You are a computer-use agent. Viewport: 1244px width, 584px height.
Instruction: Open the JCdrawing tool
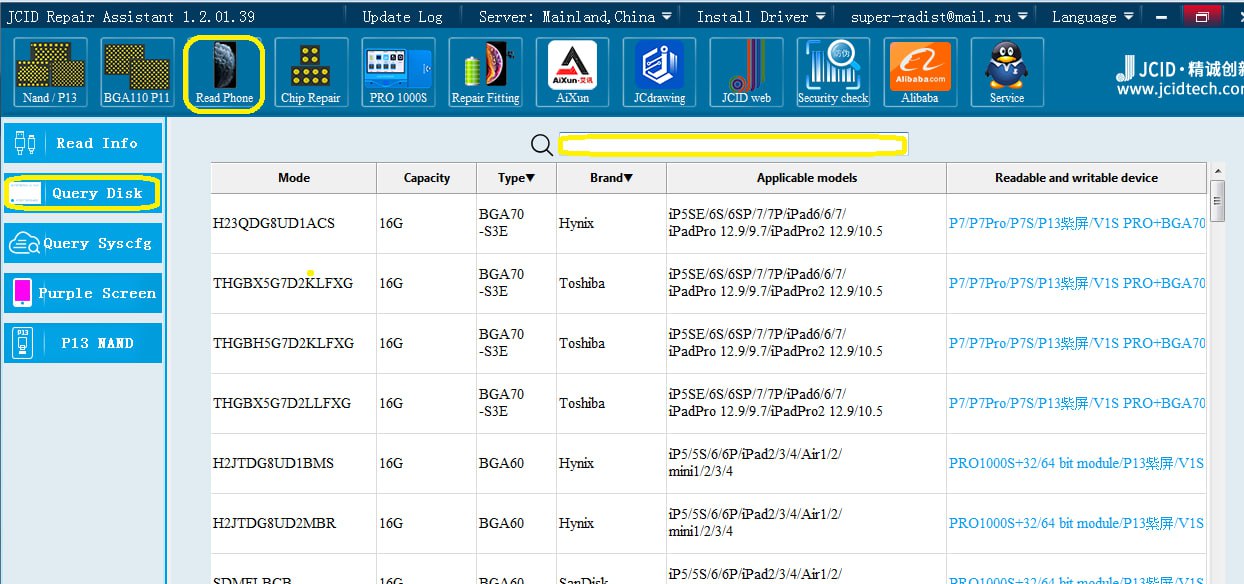pyautogui.click(x=659, y=72)
